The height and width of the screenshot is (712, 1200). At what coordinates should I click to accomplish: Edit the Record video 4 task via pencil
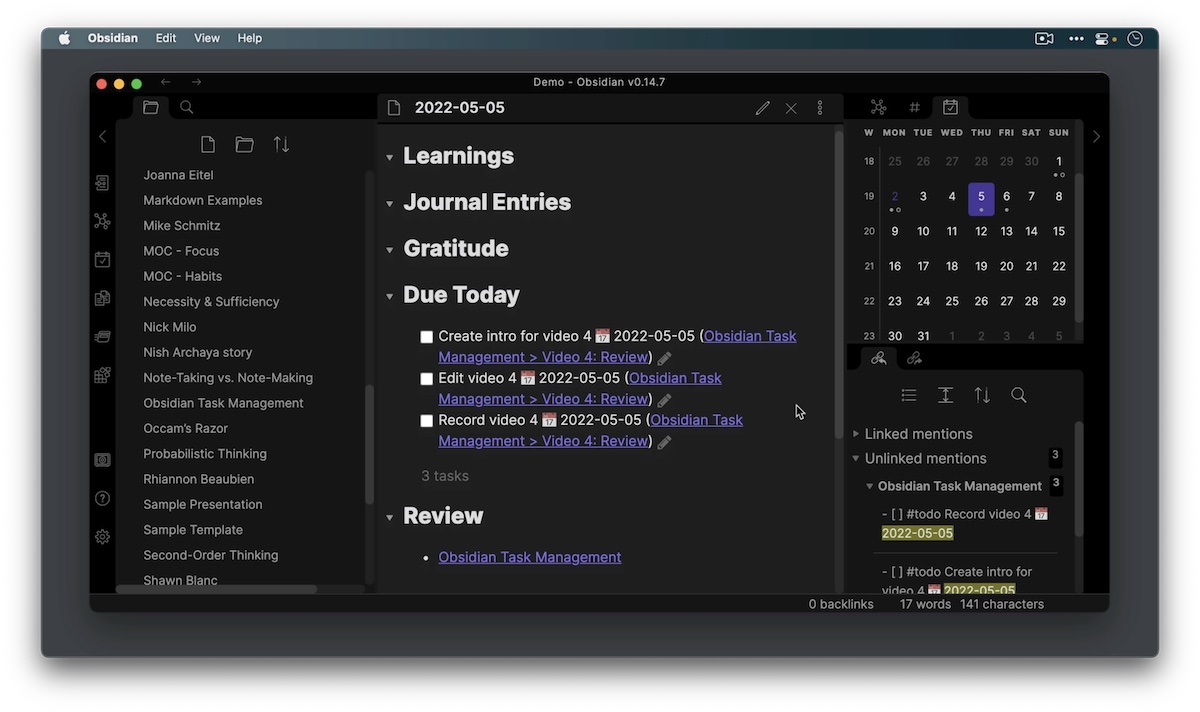pos(665,442)
